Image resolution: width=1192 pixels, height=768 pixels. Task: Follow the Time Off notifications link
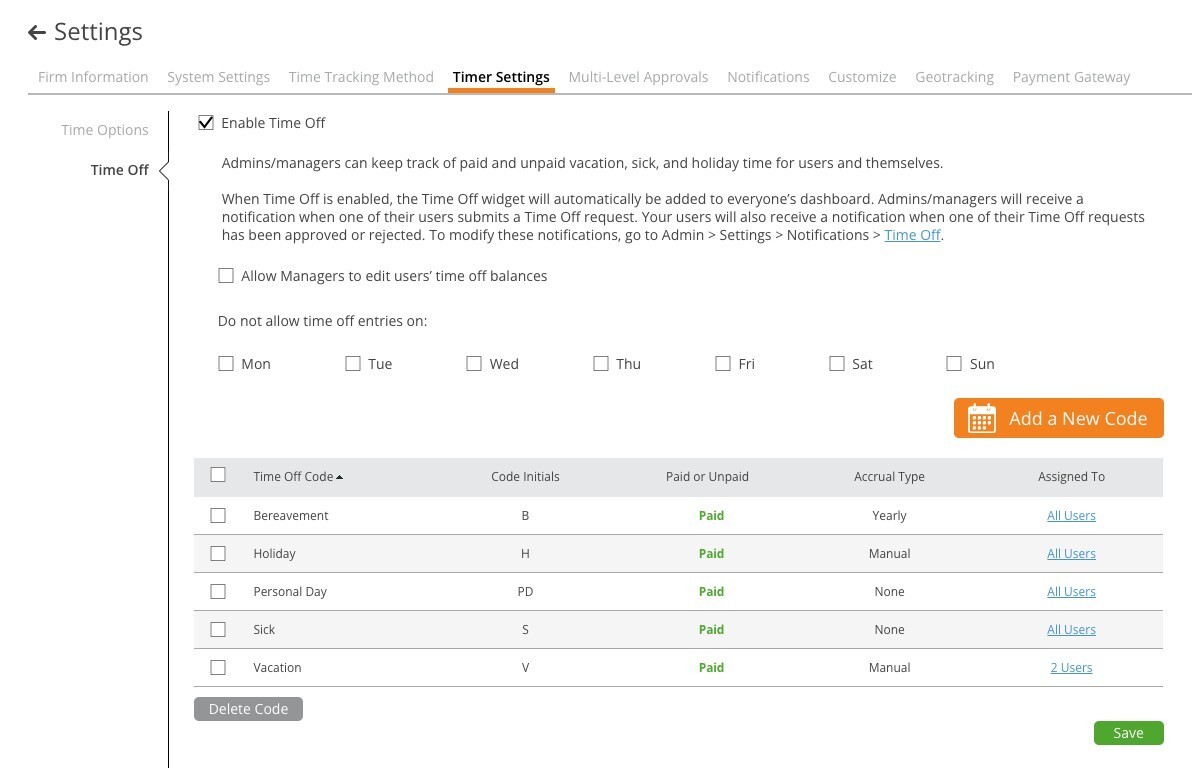(x=912, y=235)
